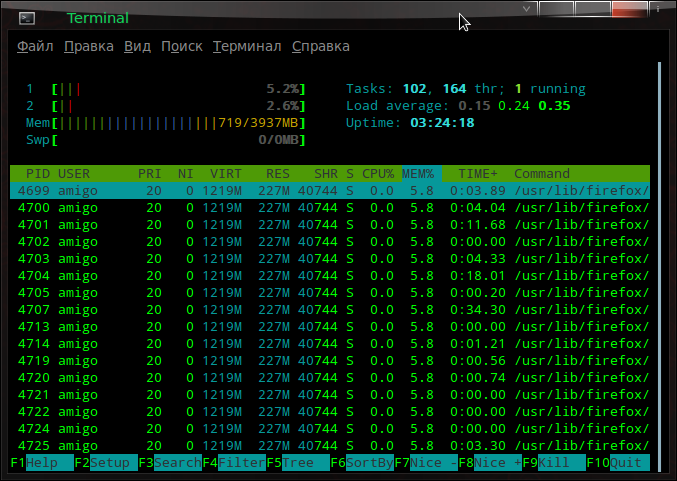Sort by RES column header
The height and width of the screenshot is (481, 677).
click(278, 174)
